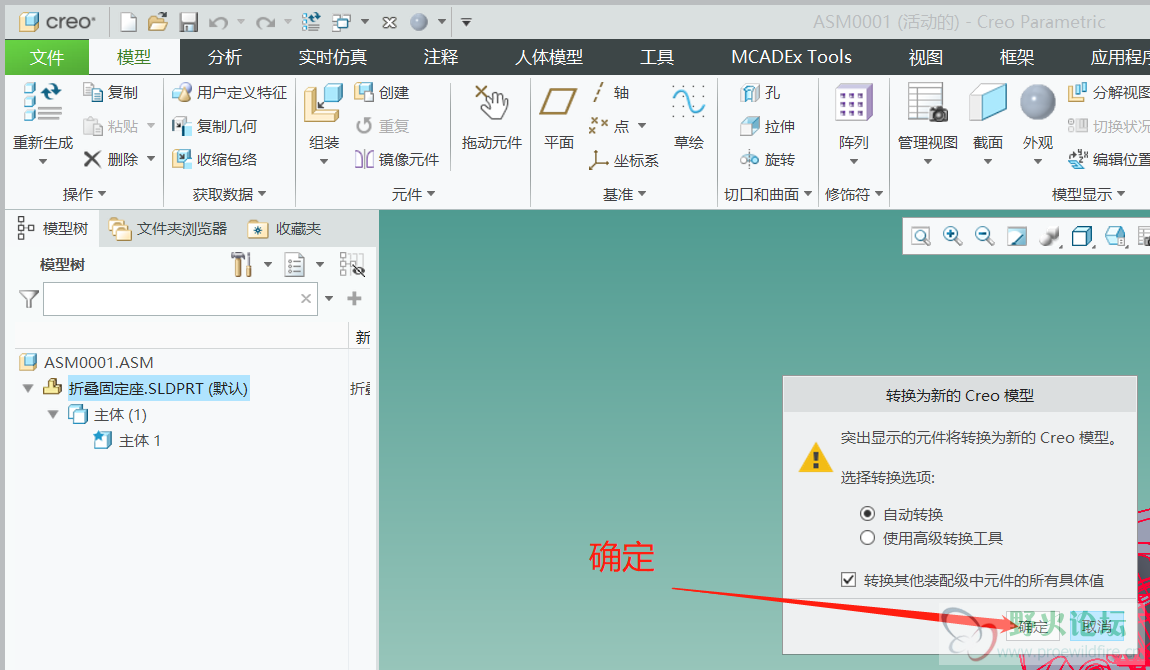Click 创建 (Create) component
Screen dimensions: 1150x670
coord(382,92)
